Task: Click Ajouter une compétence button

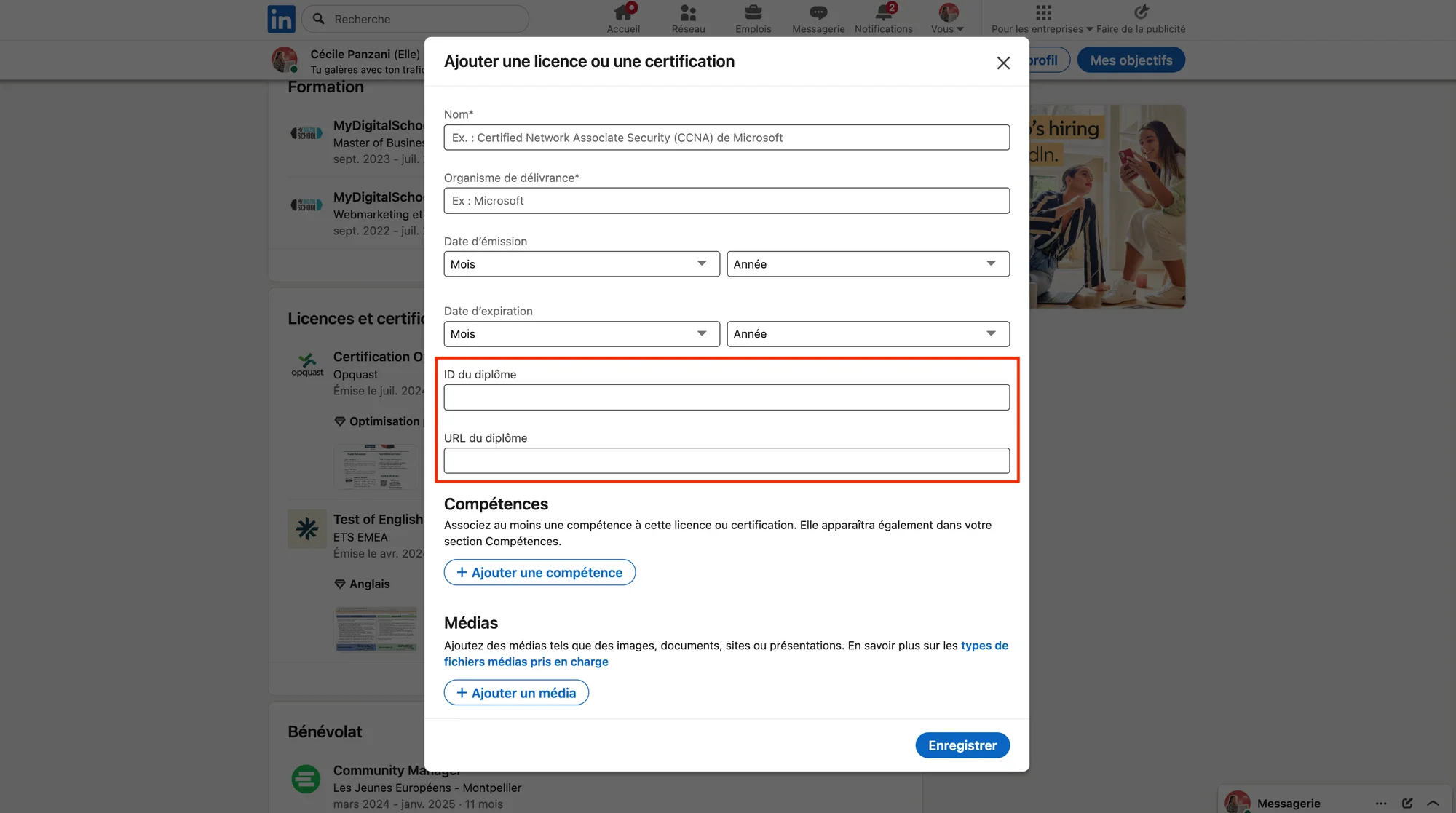Action: [x=539, y=573]
